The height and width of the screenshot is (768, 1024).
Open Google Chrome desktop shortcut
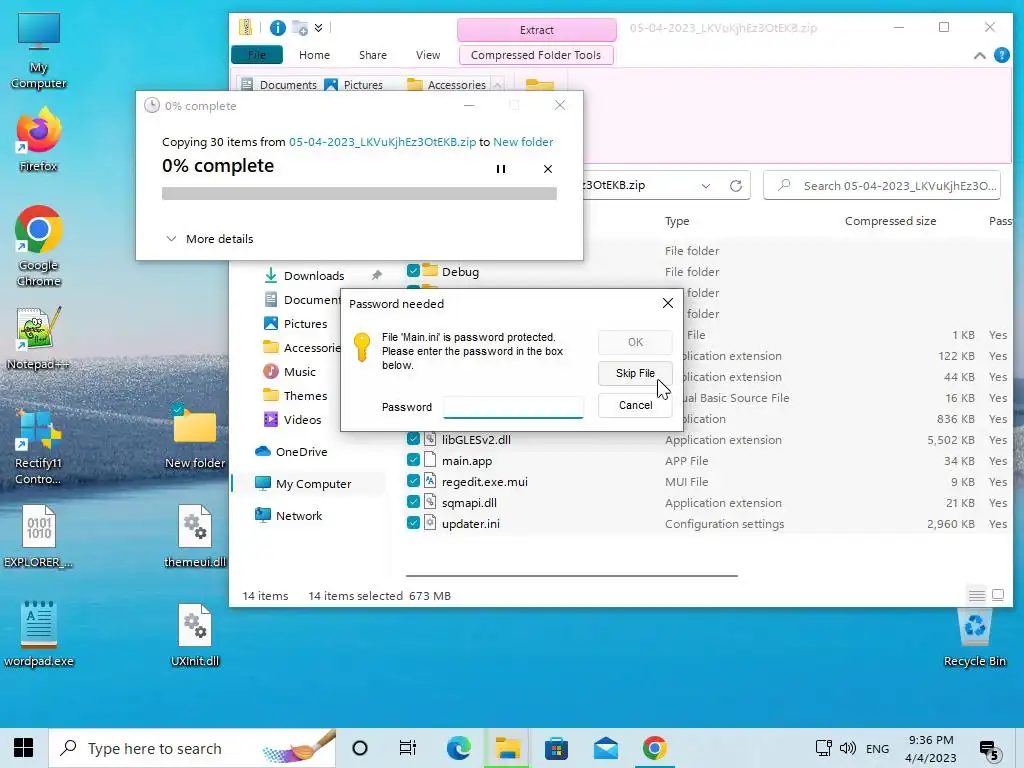[x=39, y=246]
